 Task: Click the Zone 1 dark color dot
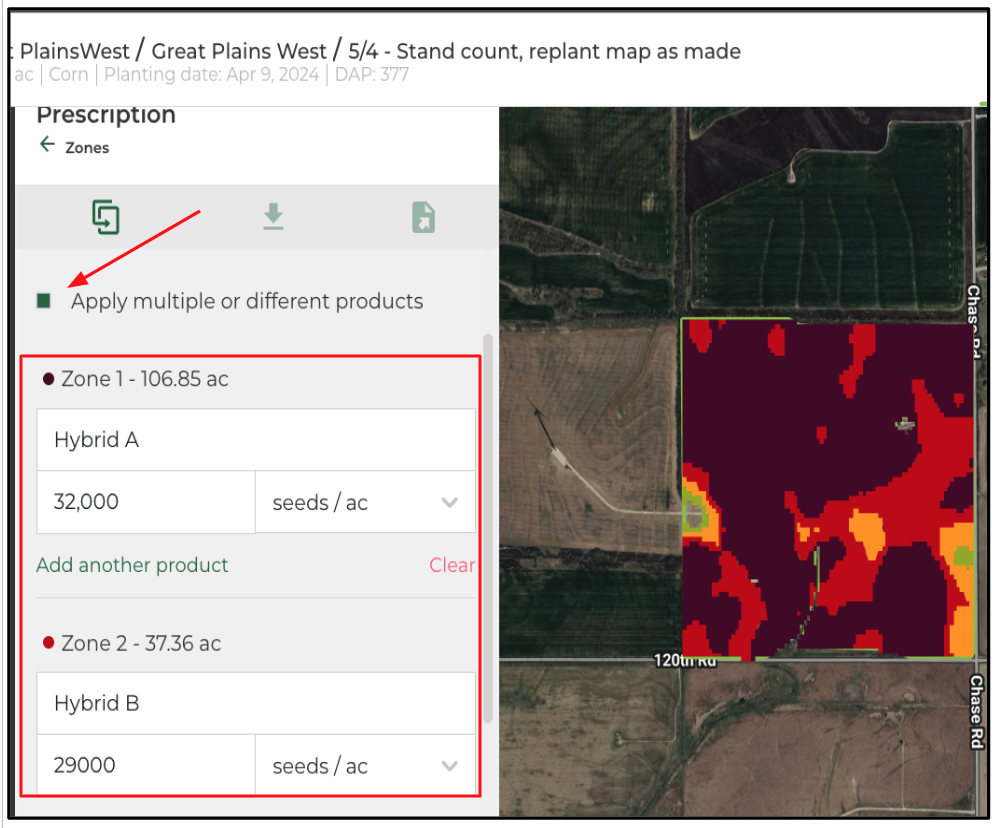(48, 379)
